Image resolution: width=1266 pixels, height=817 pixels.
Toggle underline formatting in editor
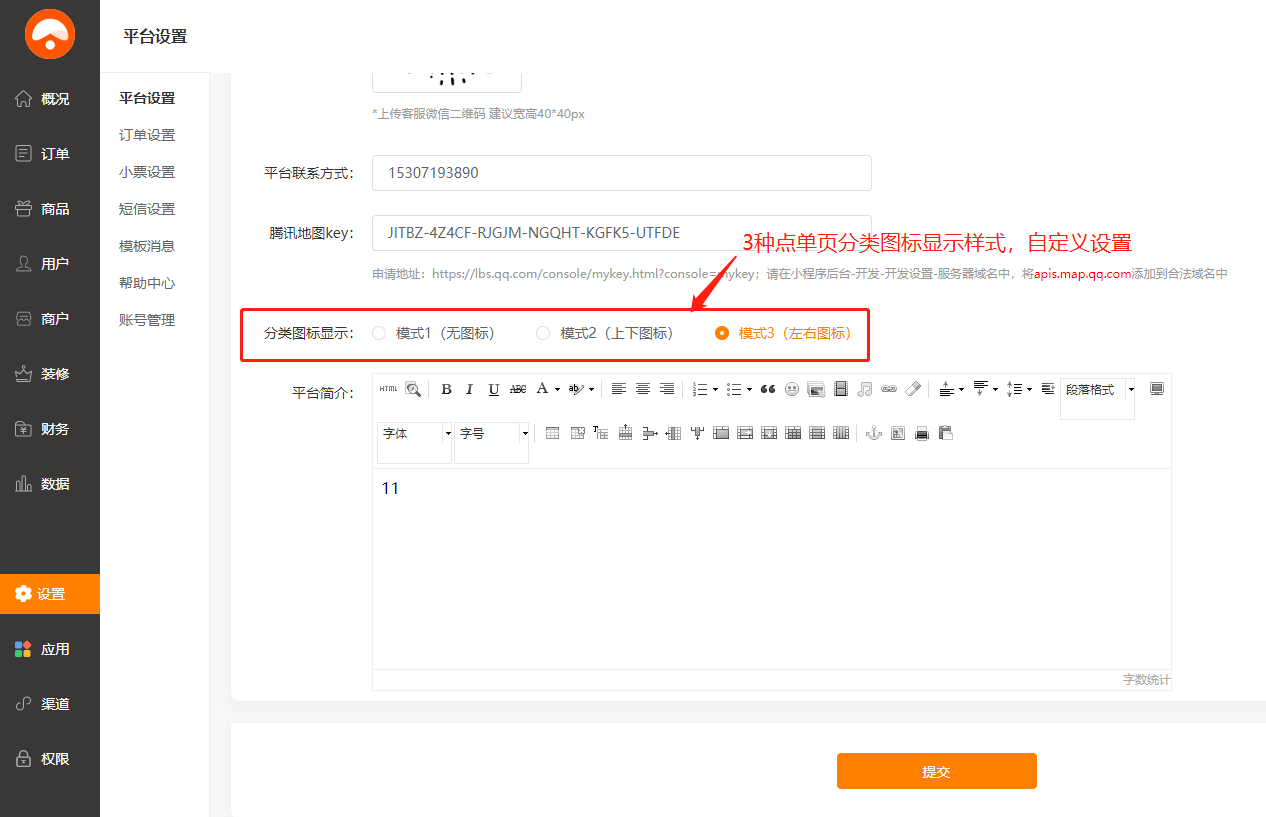[494, 389]
